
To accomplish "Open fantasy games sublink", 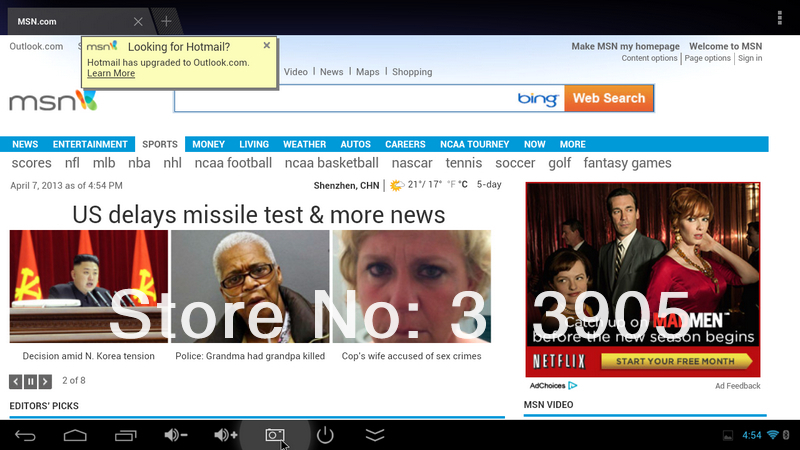I will point(628,163).
